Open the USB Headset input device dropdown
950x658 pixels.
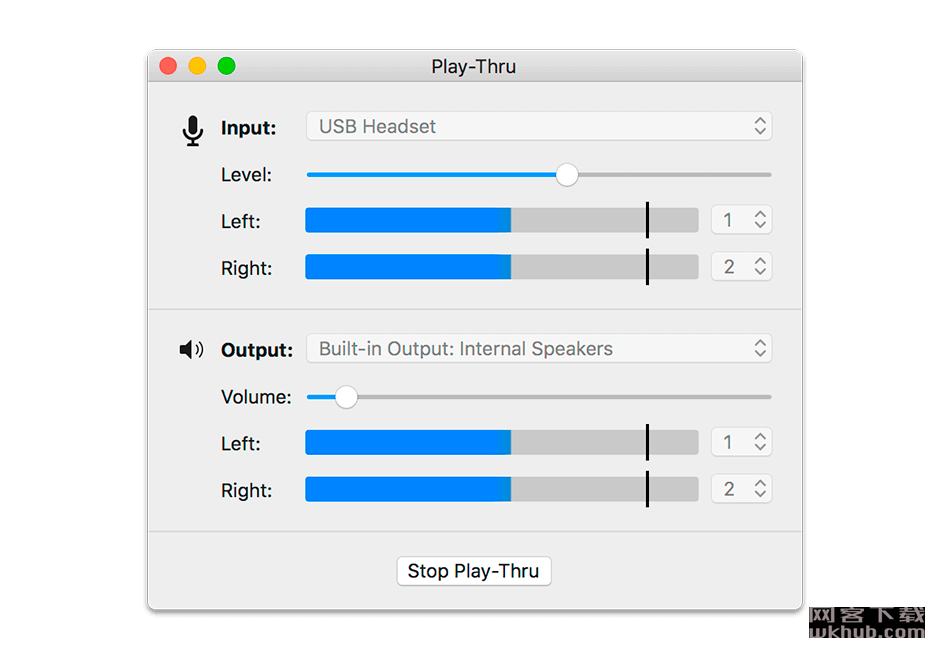pyautogui.click(x=539, y=126)
